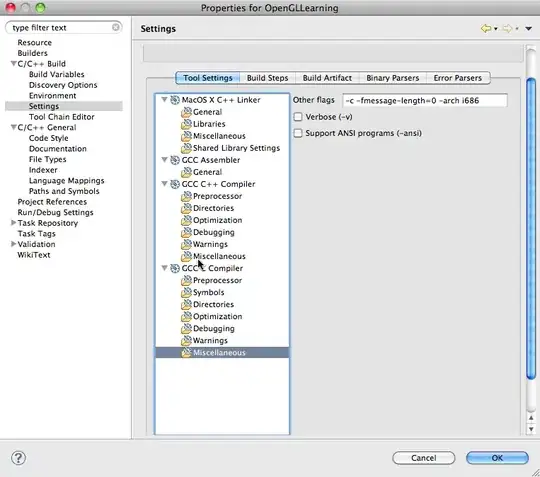Click the back navigation arrow icon
Image resolution: width=540 pixels, height=477 pixels.
tap(486, 29)
